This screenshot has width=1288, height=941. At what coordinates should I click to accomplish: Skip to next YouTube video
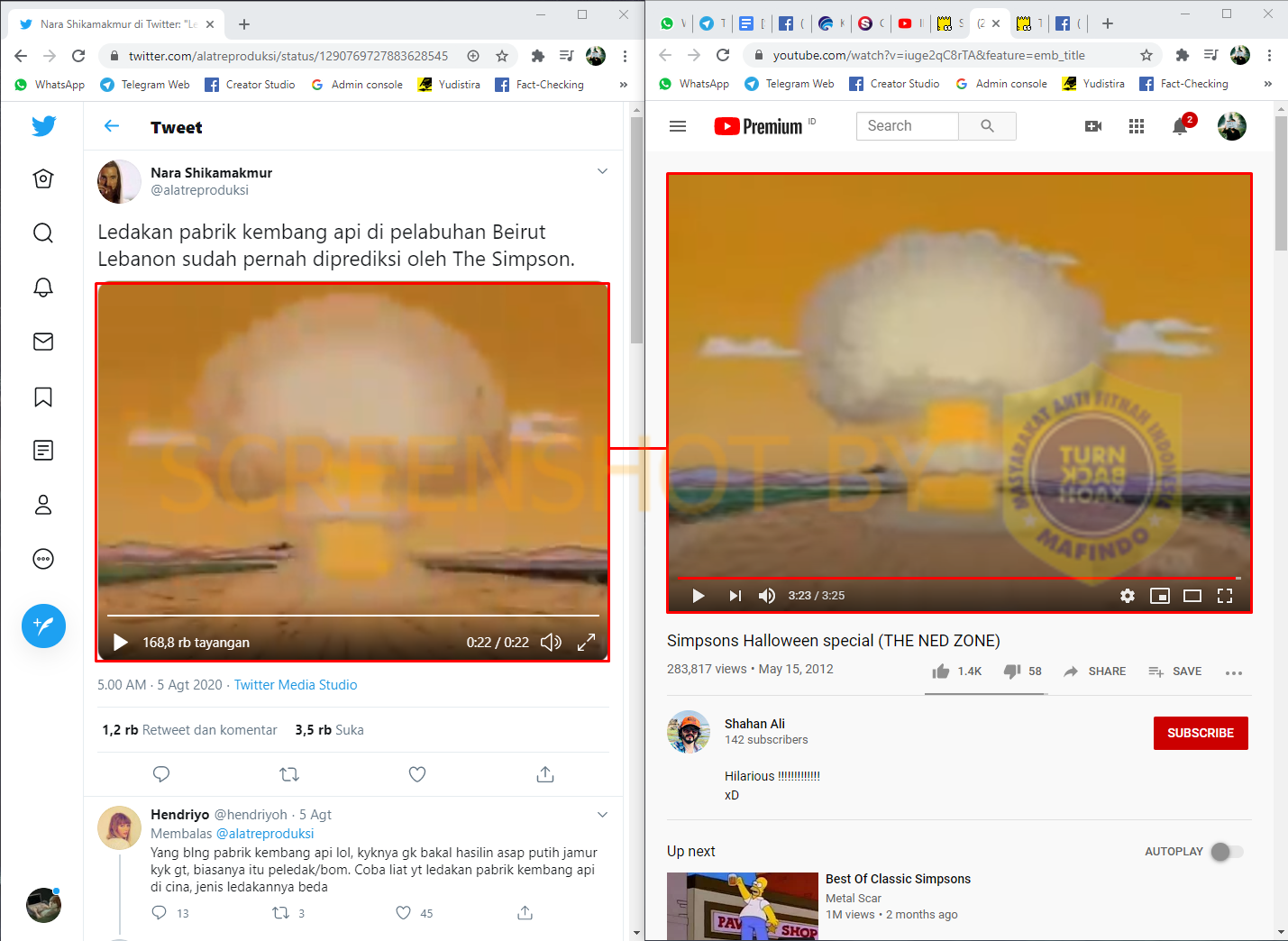click(x=735, y=596)
